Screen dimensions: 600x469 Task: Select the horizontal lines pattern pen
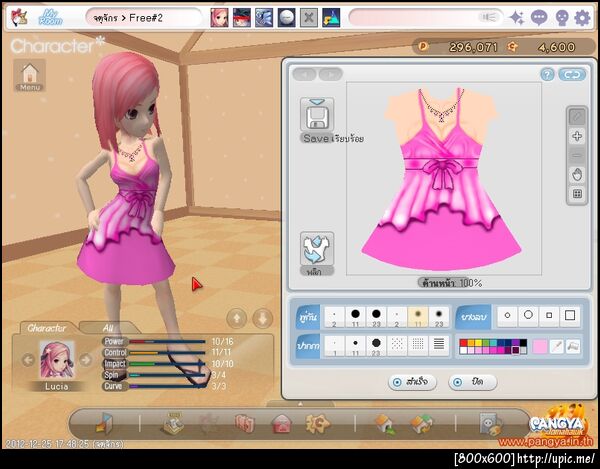(439, 346)
